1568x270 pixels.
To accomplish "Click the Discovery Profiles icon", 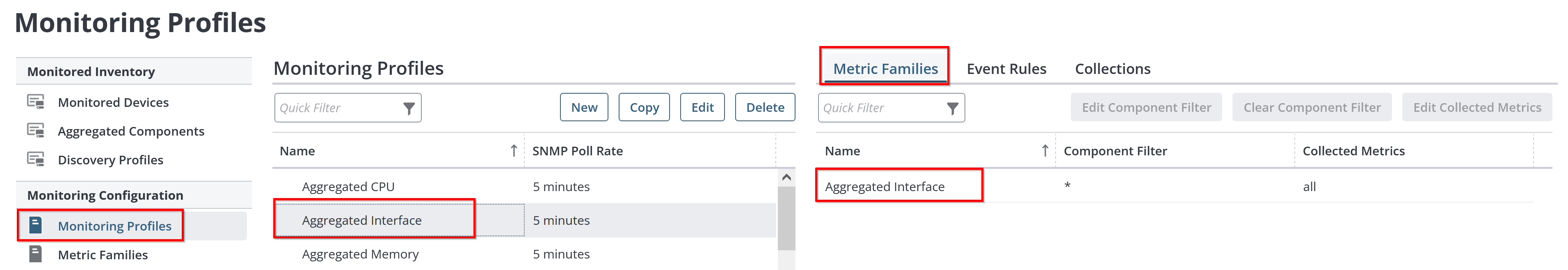I will pyautogui.click(x=36, y=159).
